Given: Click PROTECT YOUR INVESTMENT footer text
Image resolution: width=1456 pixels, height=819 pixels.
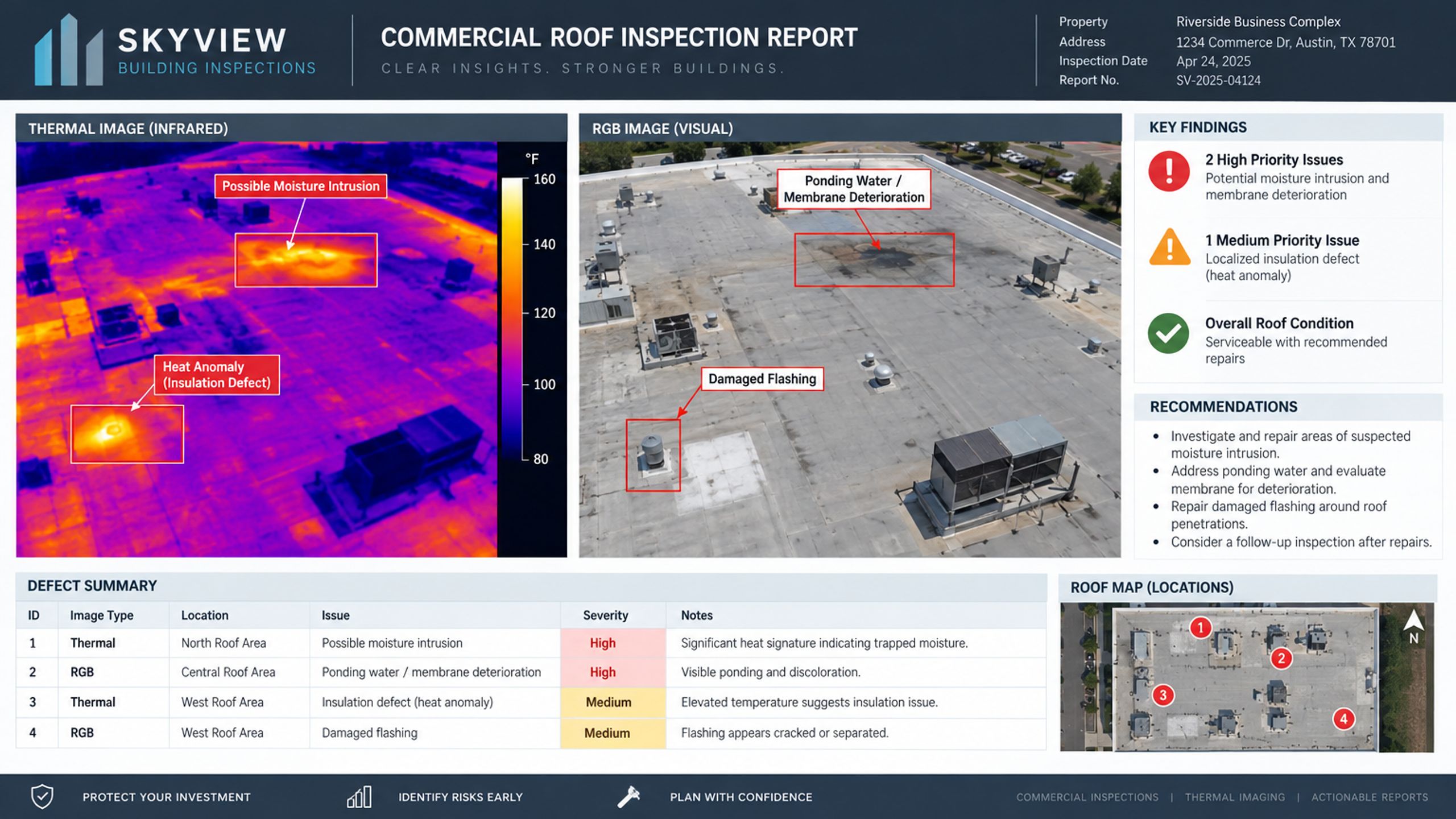Looking at the screenshot, I should (167, 797).
